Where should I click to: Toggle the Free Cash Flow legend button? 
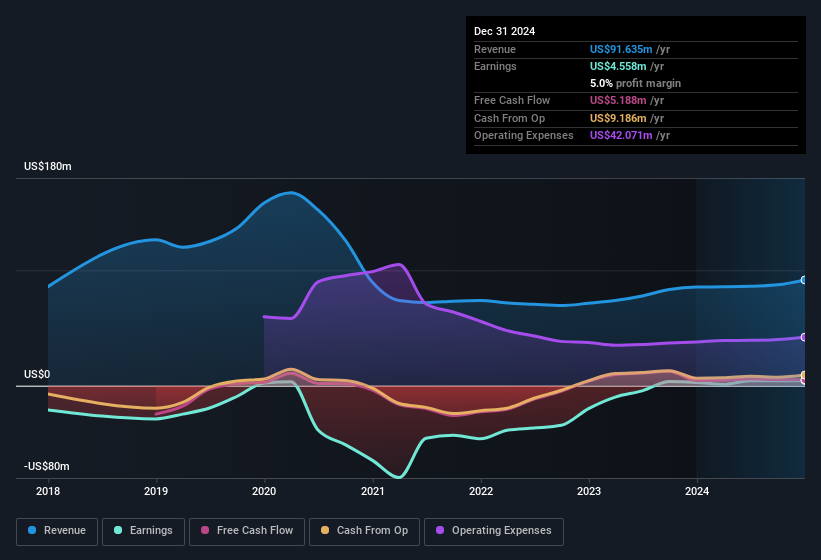coord(247,531)
